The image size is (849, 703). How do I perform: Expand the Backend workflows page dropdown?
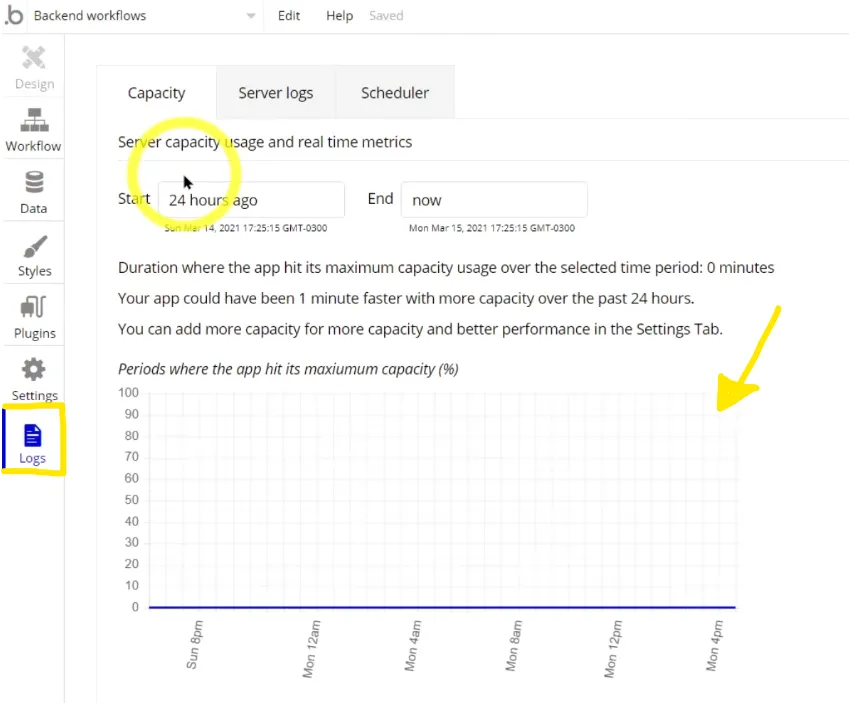(250, 16)
